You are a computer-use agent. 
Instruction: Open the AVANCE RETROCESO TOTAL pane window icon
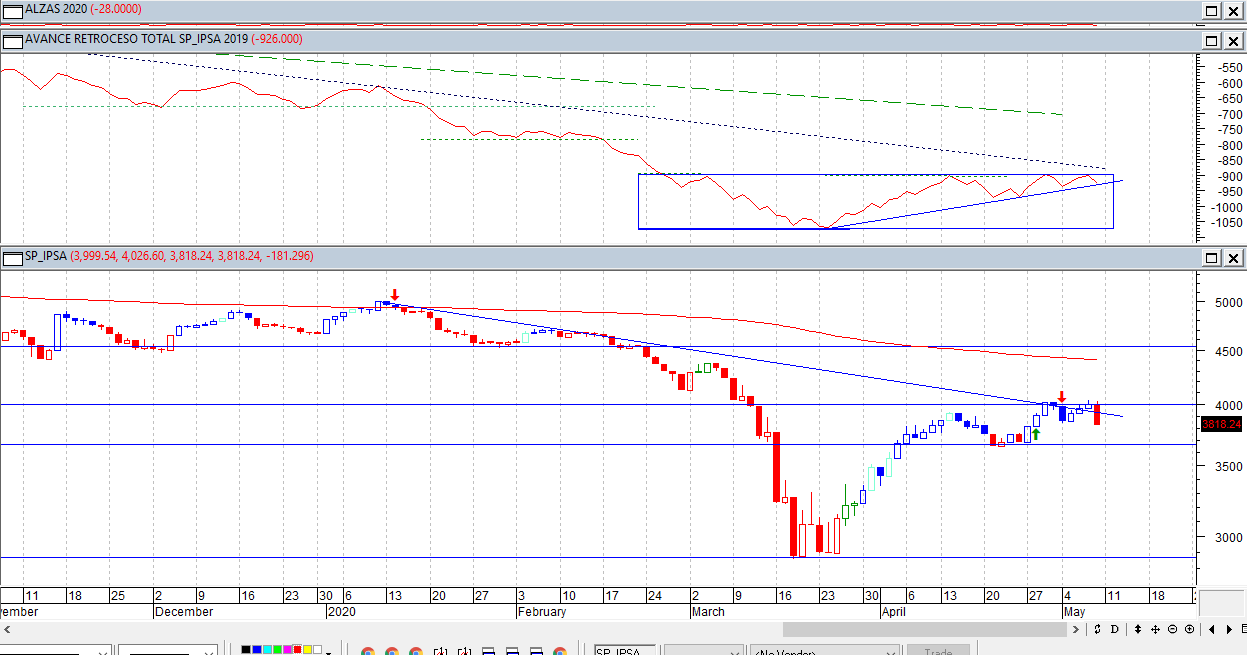click(x=12, y=40)
